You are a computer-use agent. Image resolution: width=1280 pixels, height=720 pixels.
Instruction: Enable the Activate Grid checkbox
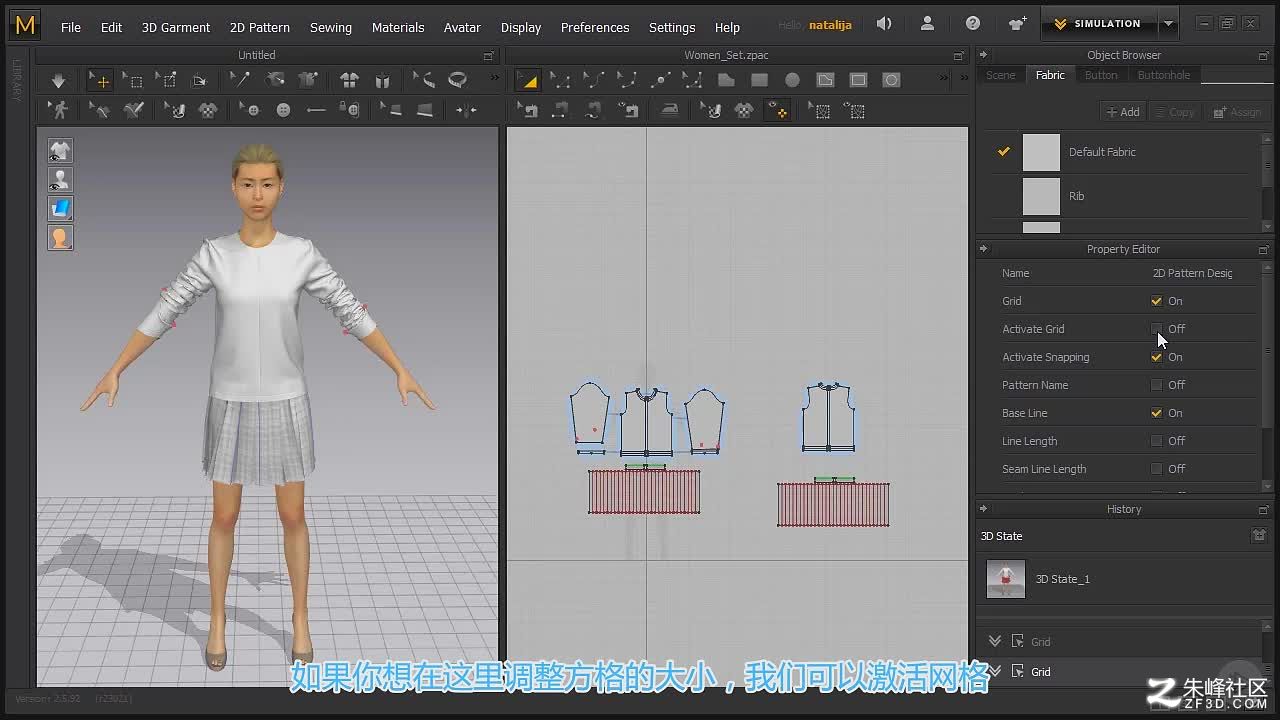(x=1157, y=329)
